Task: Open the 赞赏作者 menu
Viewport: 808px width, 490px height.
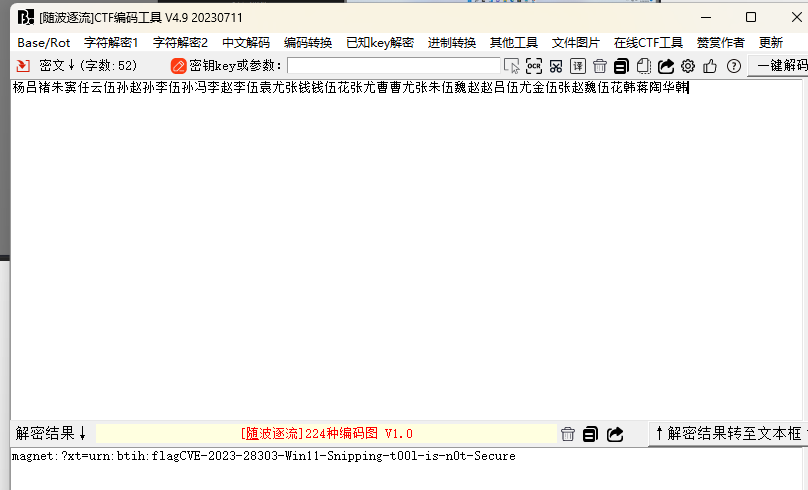Action: tap(720, 43)
